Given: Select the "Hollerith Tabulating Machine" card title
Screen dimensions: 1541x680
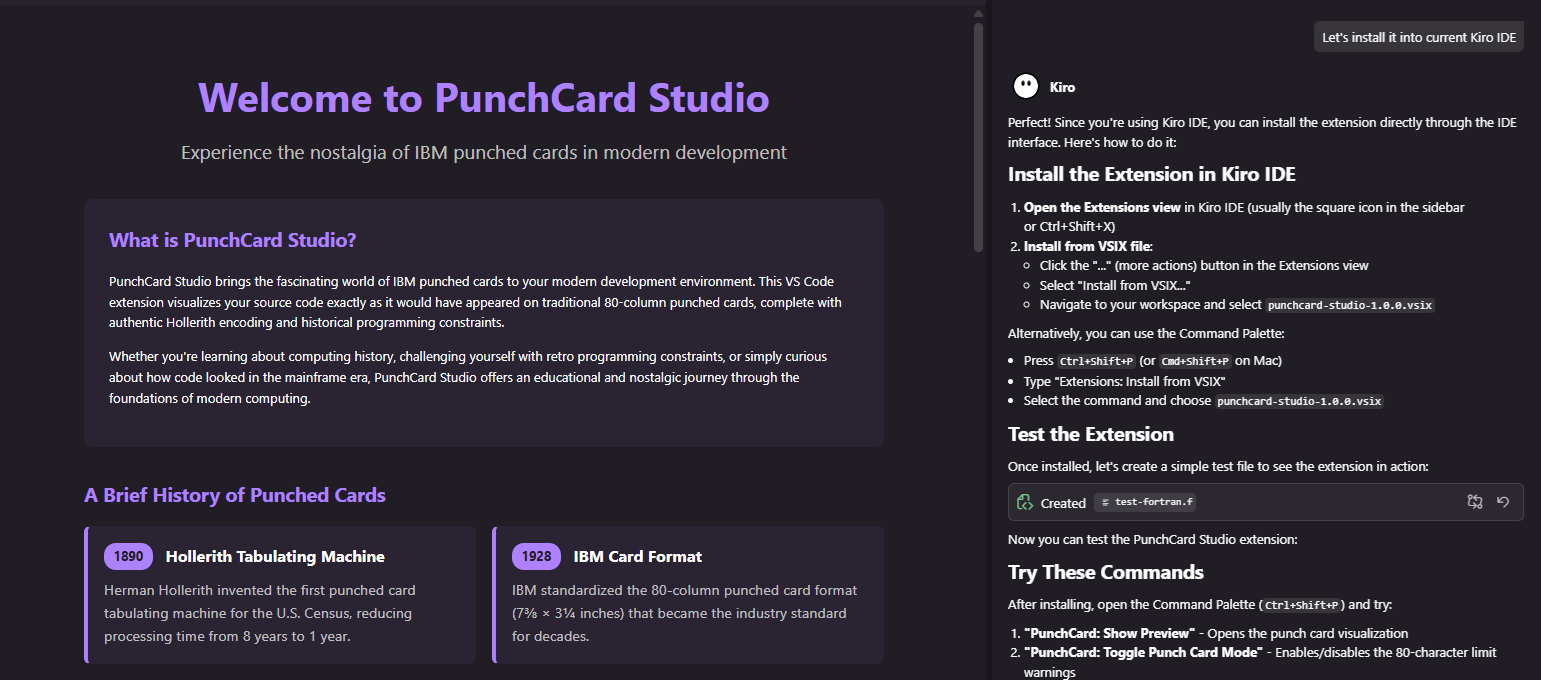Looking at the screenshot, I should tap(275, 556).
